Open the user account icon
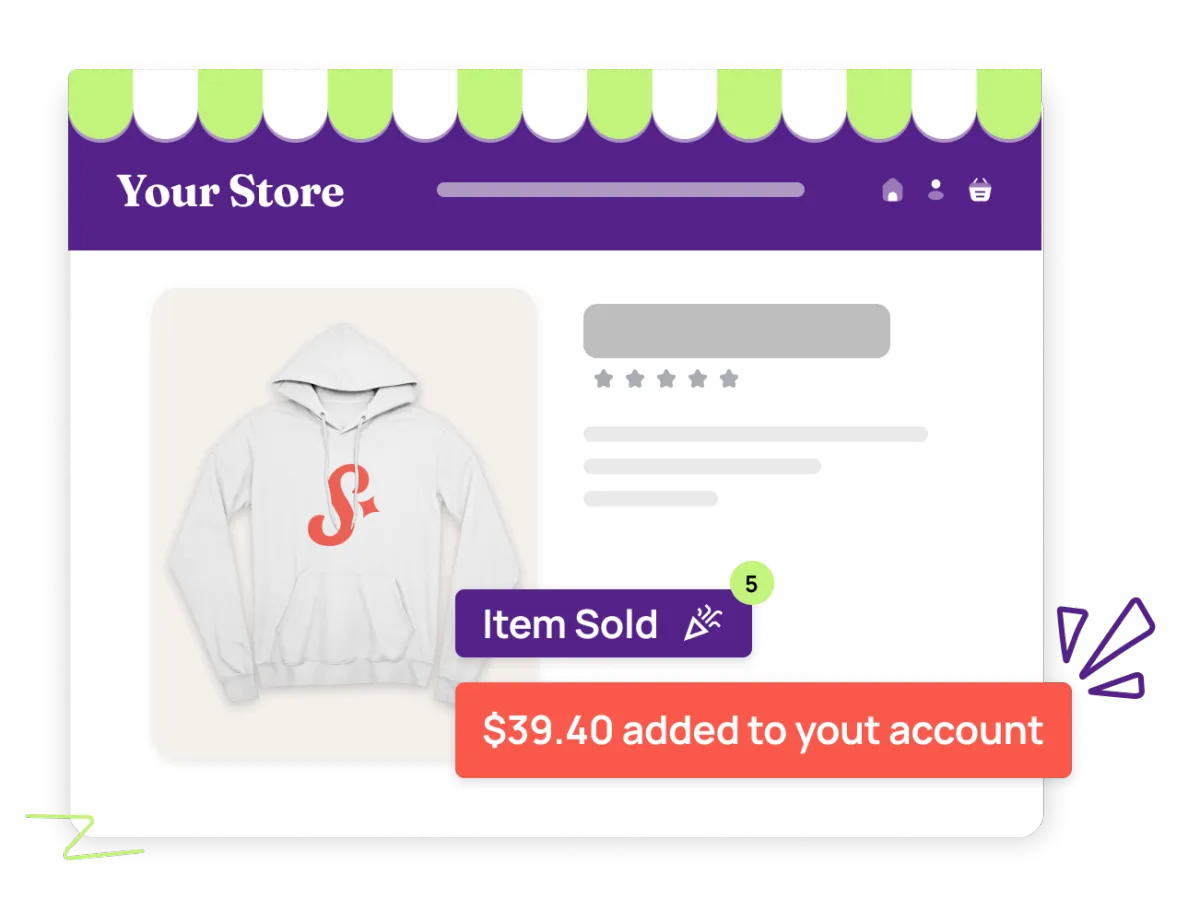Viewport: 1200px width, 907px height. point(936,190)
